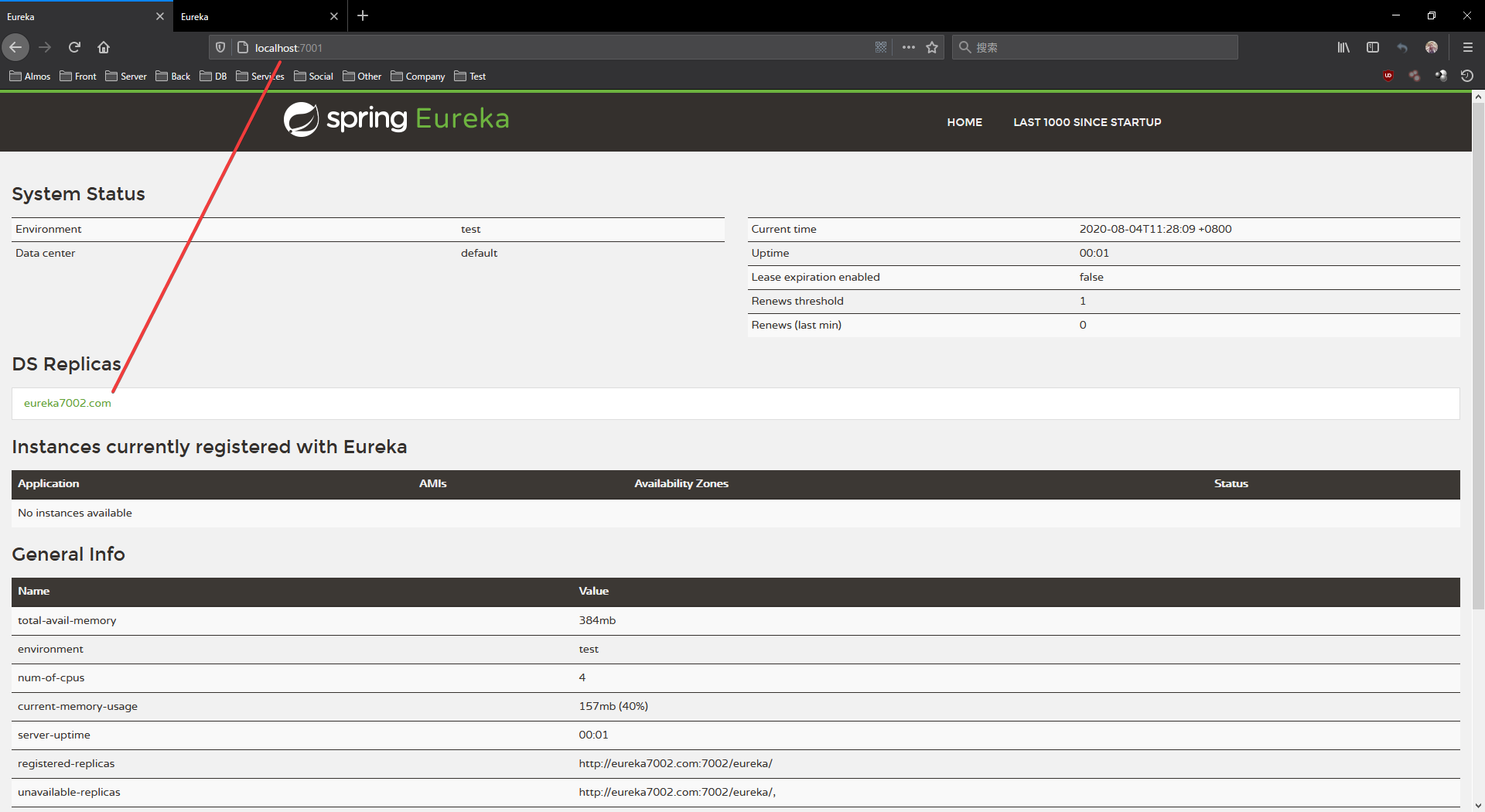The width and height of the screenshot is (1485, 812).
Task: Open the Almos bookmarks folder
Action: pyautogui.click(x=29, y=76)
